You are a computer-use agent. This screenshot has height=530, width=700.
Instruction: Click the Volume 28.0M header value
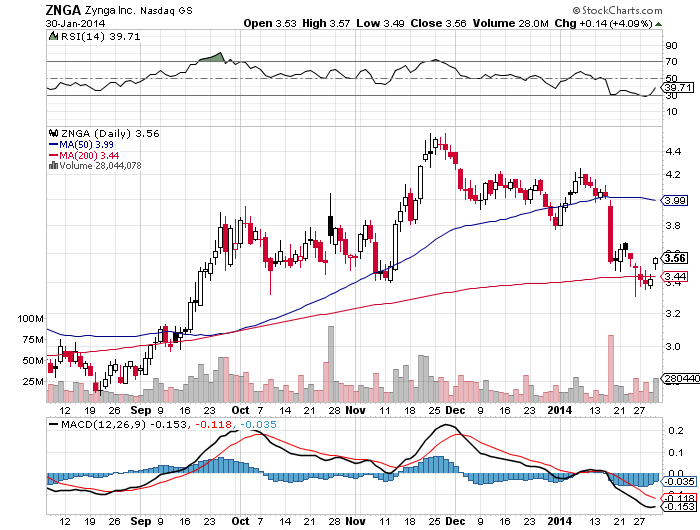pyautogui.click(x=510, y=23)
